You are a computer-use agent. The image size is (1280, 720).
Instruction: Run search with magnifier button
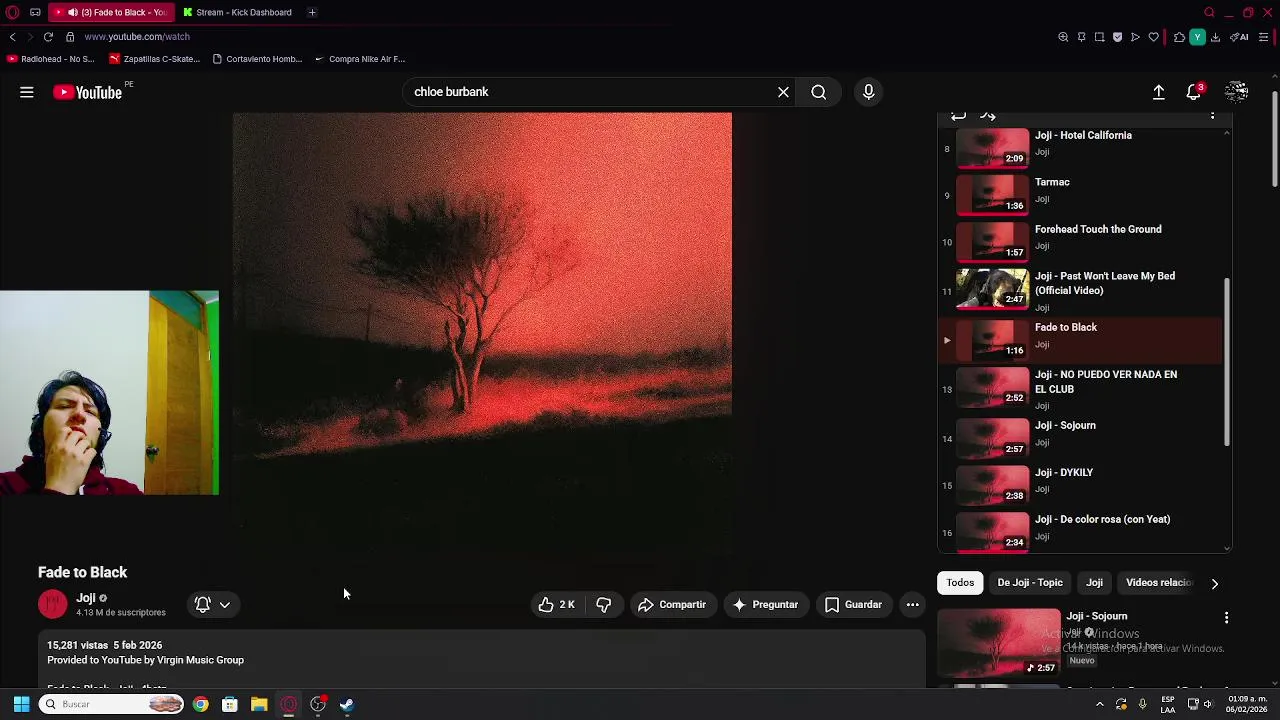pos(819,92)
